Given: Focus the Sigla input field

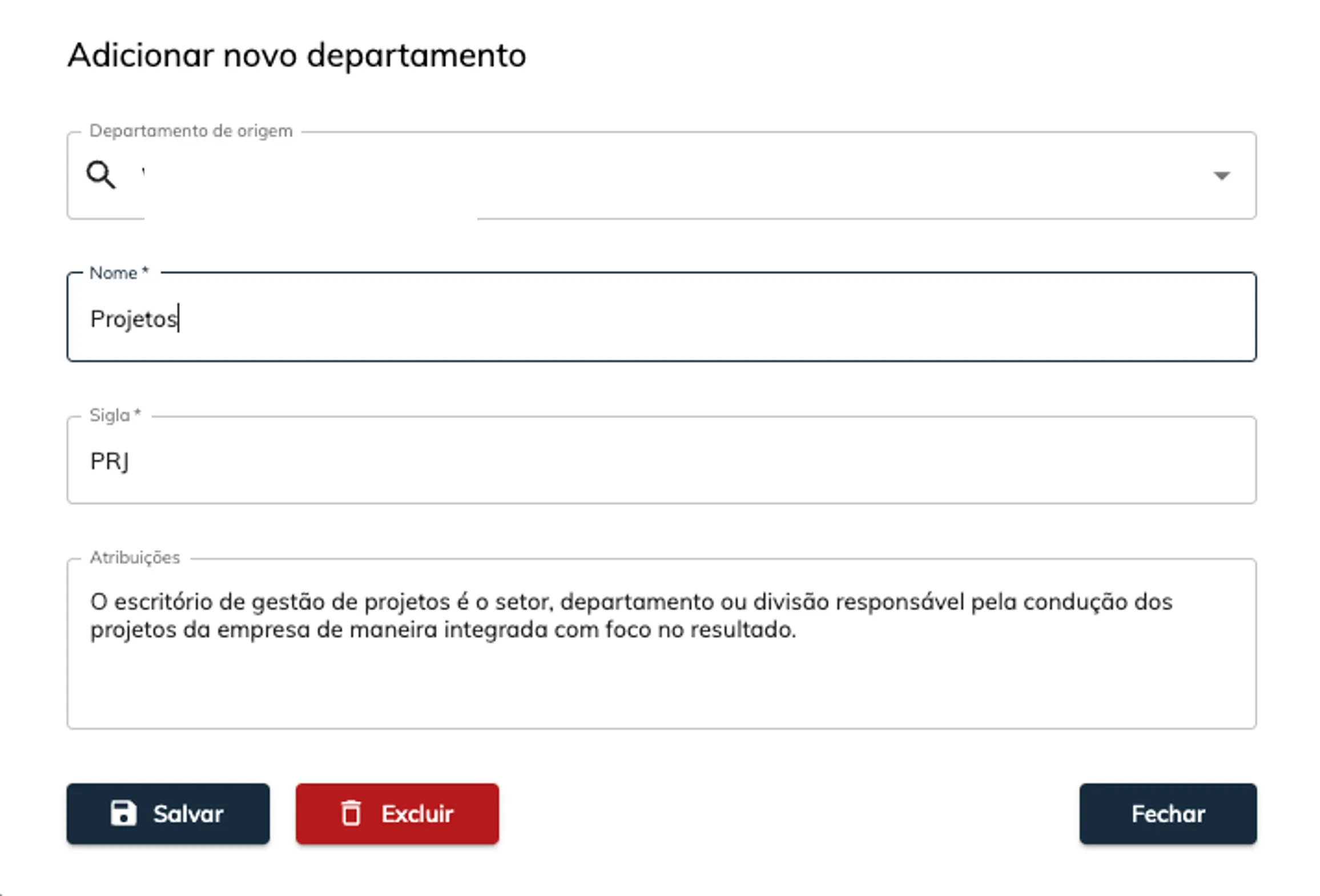Looking at the screenshot, I should coord(685,461).
